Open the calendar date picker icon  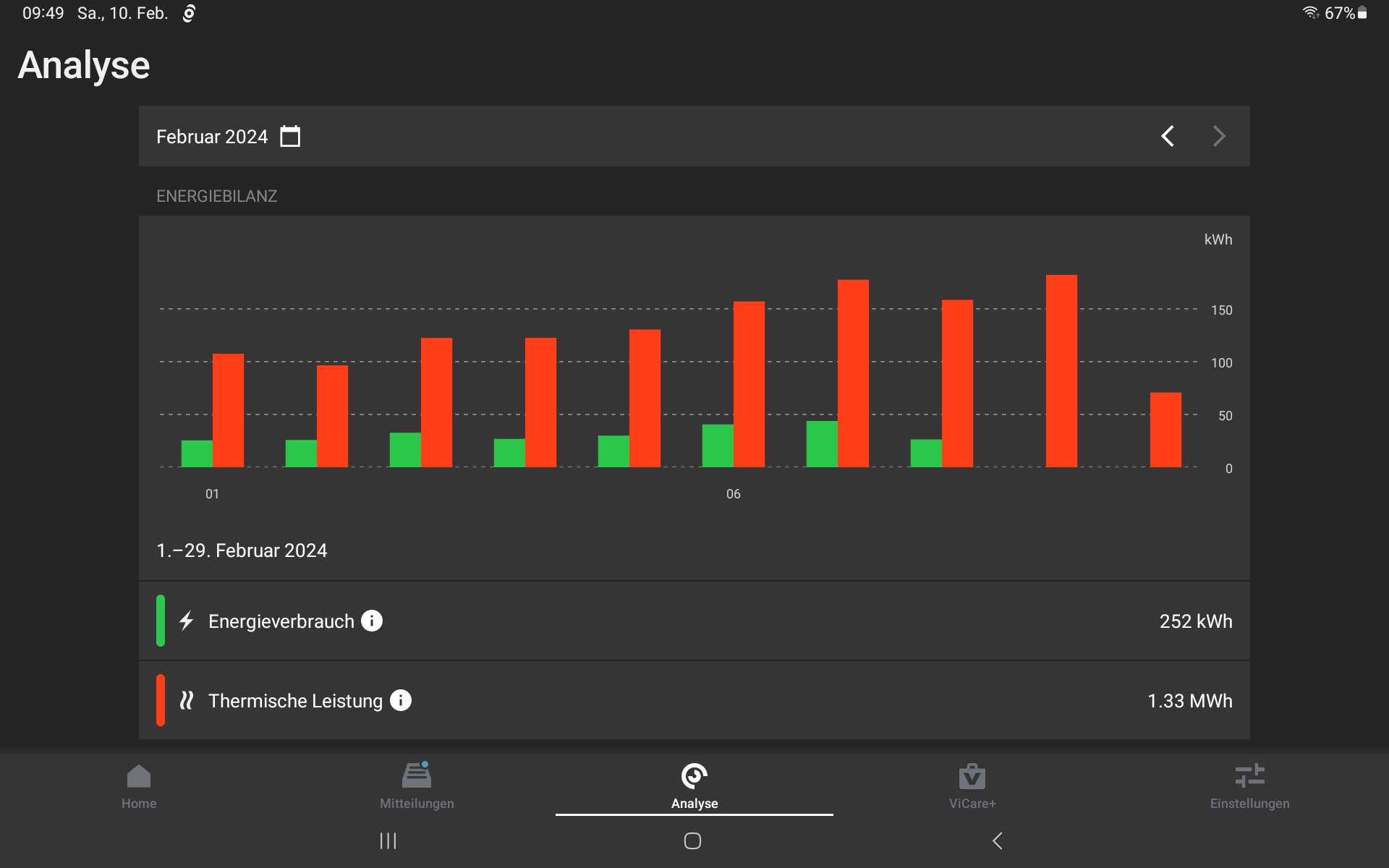point(290,136)
